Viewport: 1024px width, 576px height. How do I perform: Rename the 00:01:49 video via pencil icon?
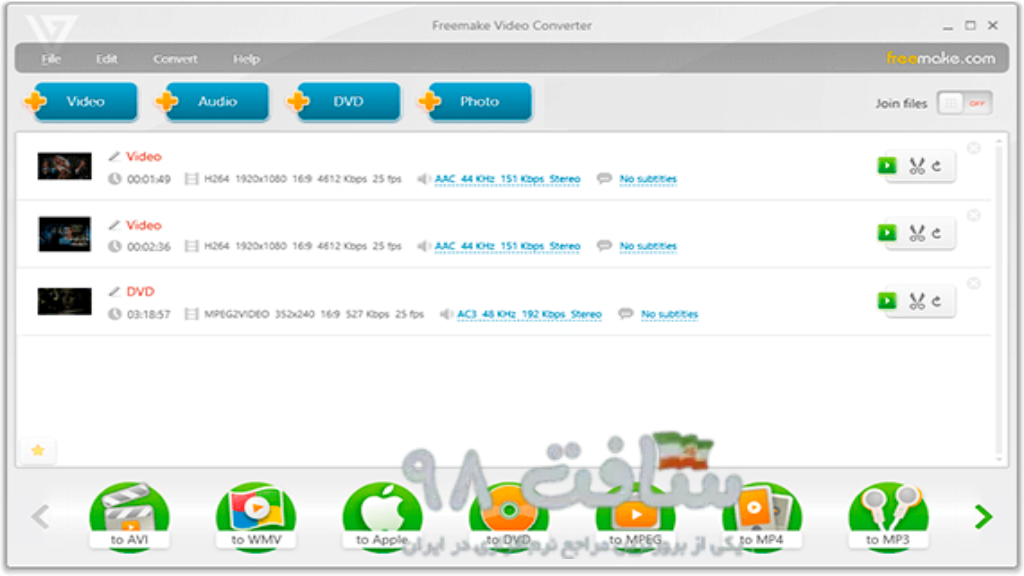point(114,156)
